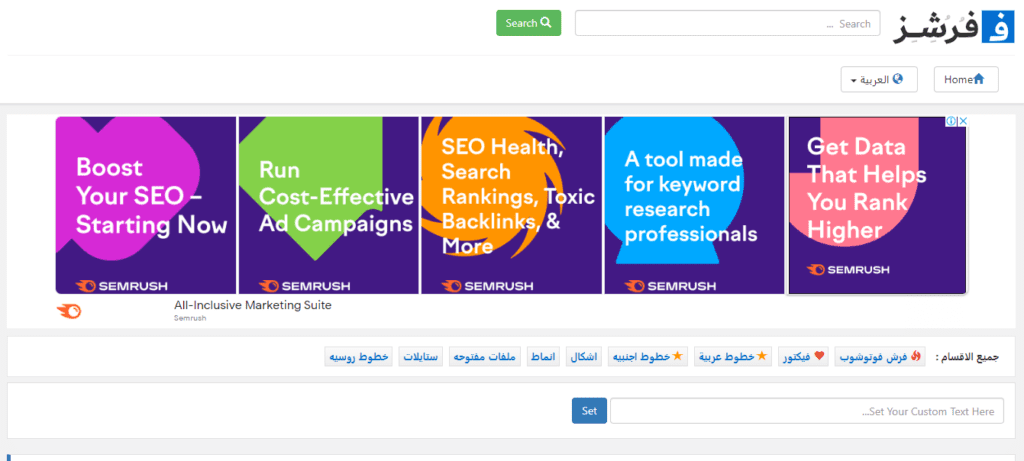Open the العربية language dropdown

pyautogui.click(x=878, y=80)
